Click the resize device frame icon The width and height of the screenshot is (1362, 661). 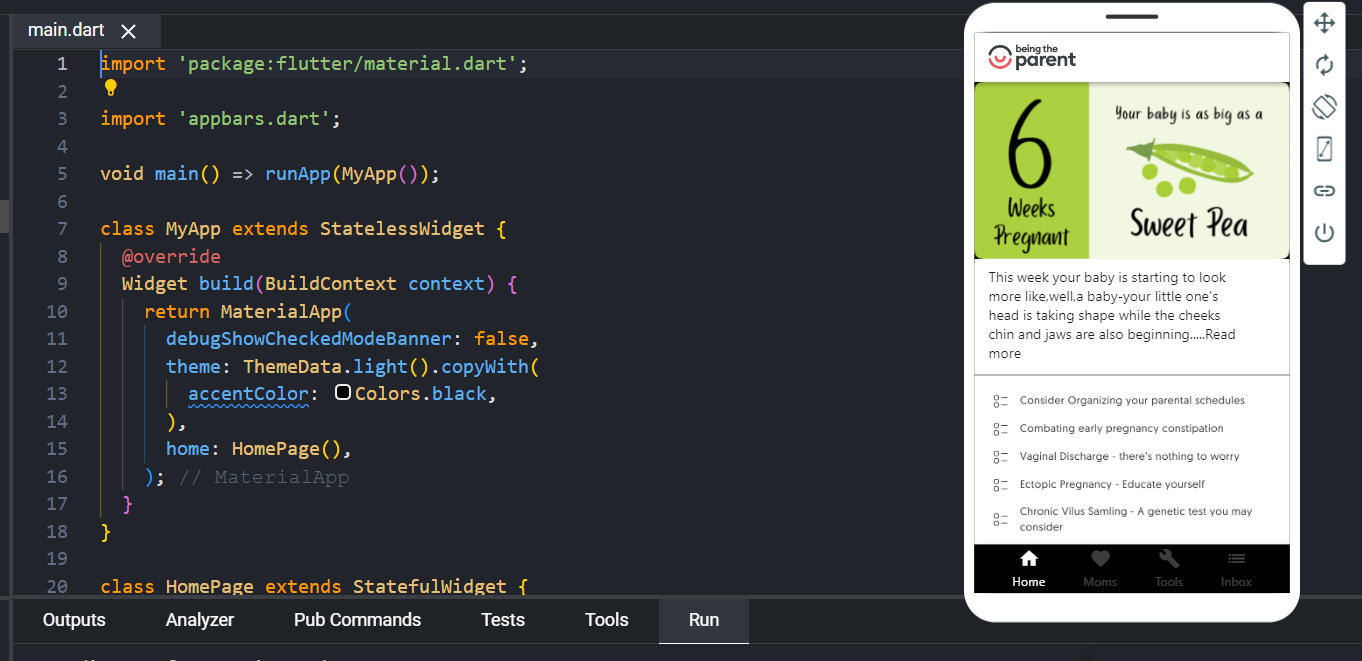[x=1324, y=148]
